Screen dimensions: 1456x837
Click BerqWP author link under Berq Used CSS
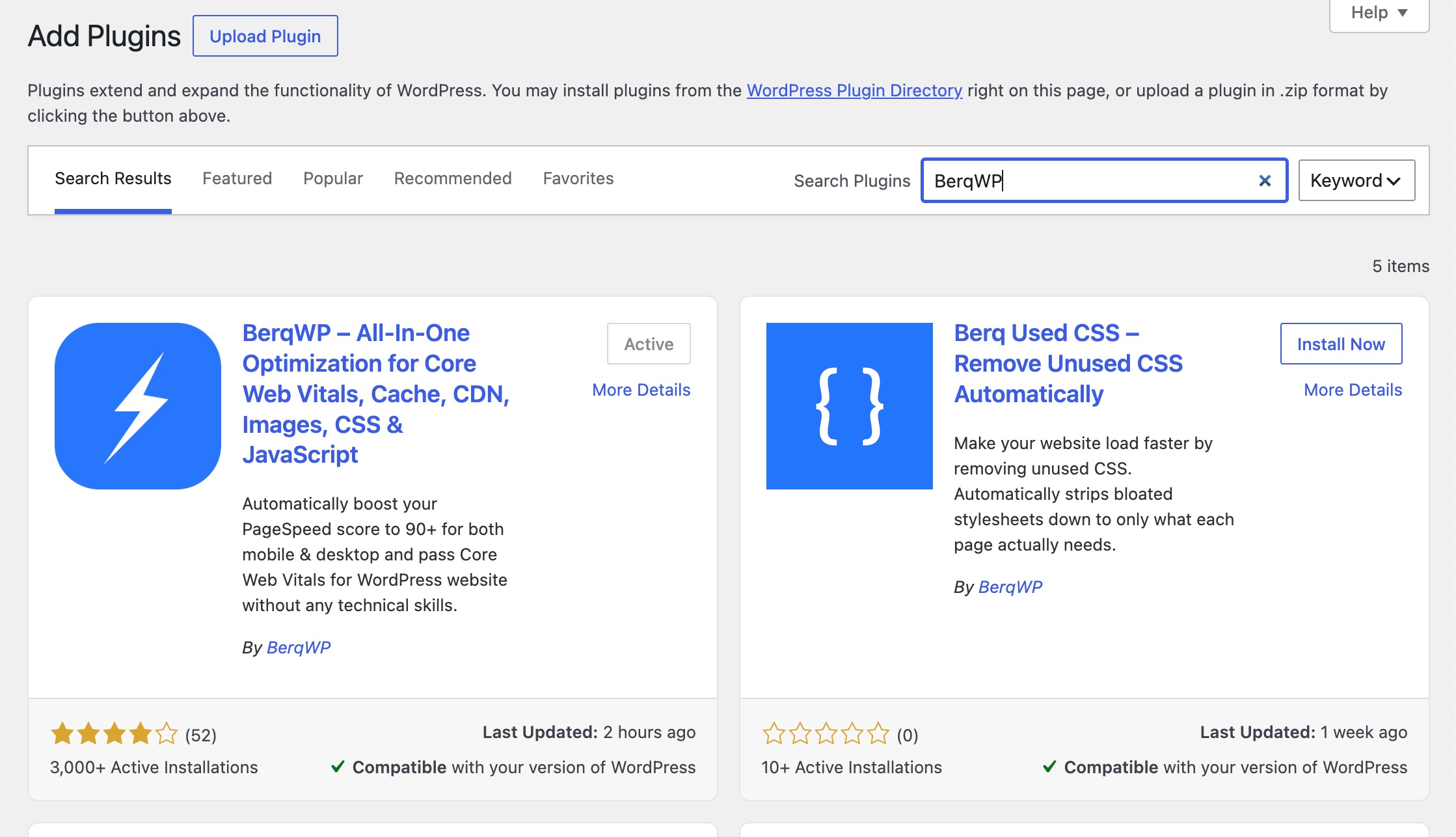click(1010, 587)
